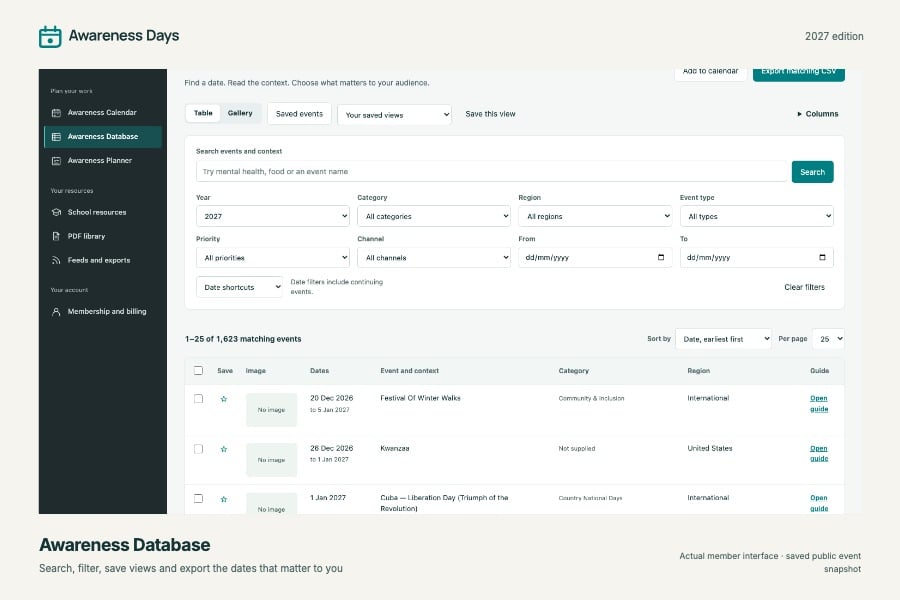Click the search events and context input field

coord(492,172)
